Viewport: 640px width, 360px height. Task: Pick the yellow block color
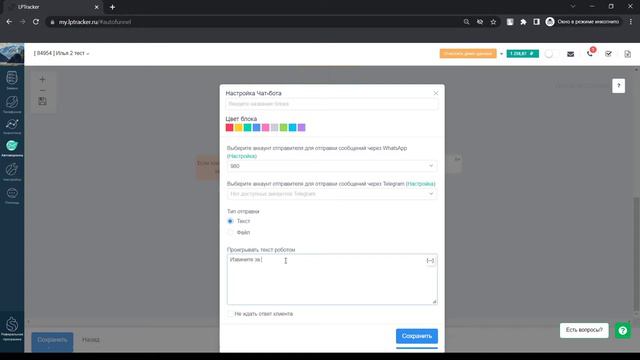point(238,128)
